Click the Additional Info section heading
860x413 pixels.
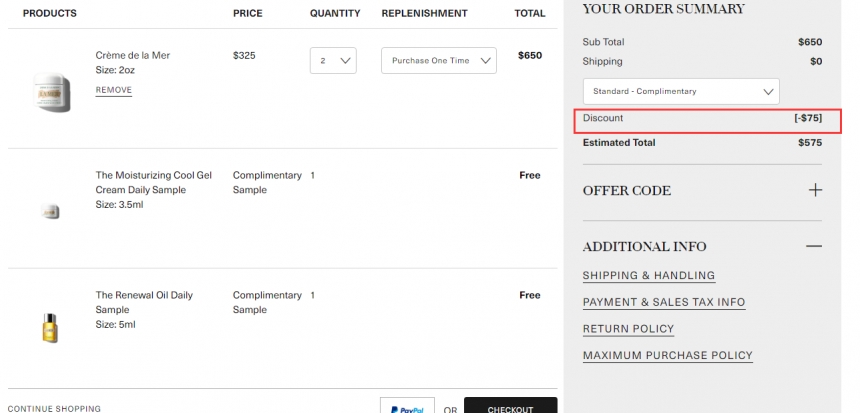tap(644, 246)
